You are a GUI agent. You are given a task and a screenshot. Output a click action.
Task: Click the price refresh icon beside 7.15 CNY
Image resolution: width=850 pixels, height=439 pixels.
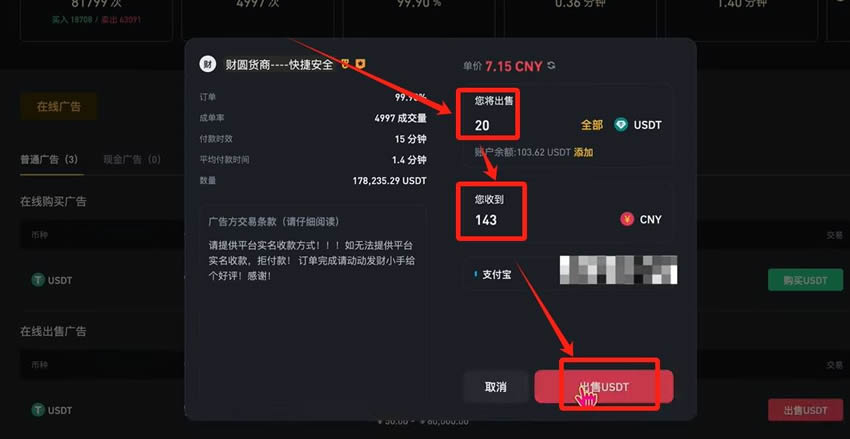551,66
